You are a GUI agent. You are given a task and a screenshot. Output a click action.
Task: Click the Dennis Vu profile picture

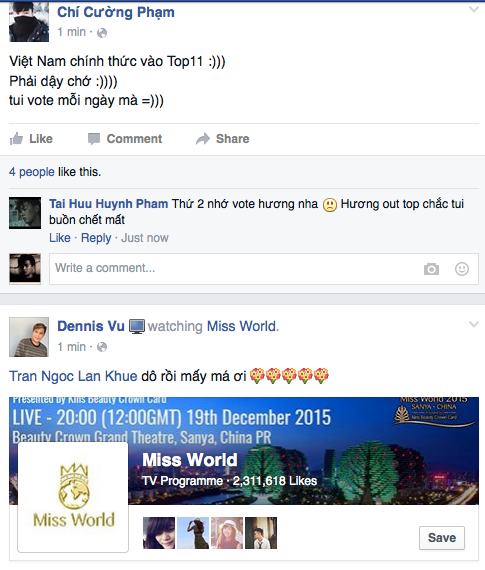pyautogui.click(x=29, y=337)
